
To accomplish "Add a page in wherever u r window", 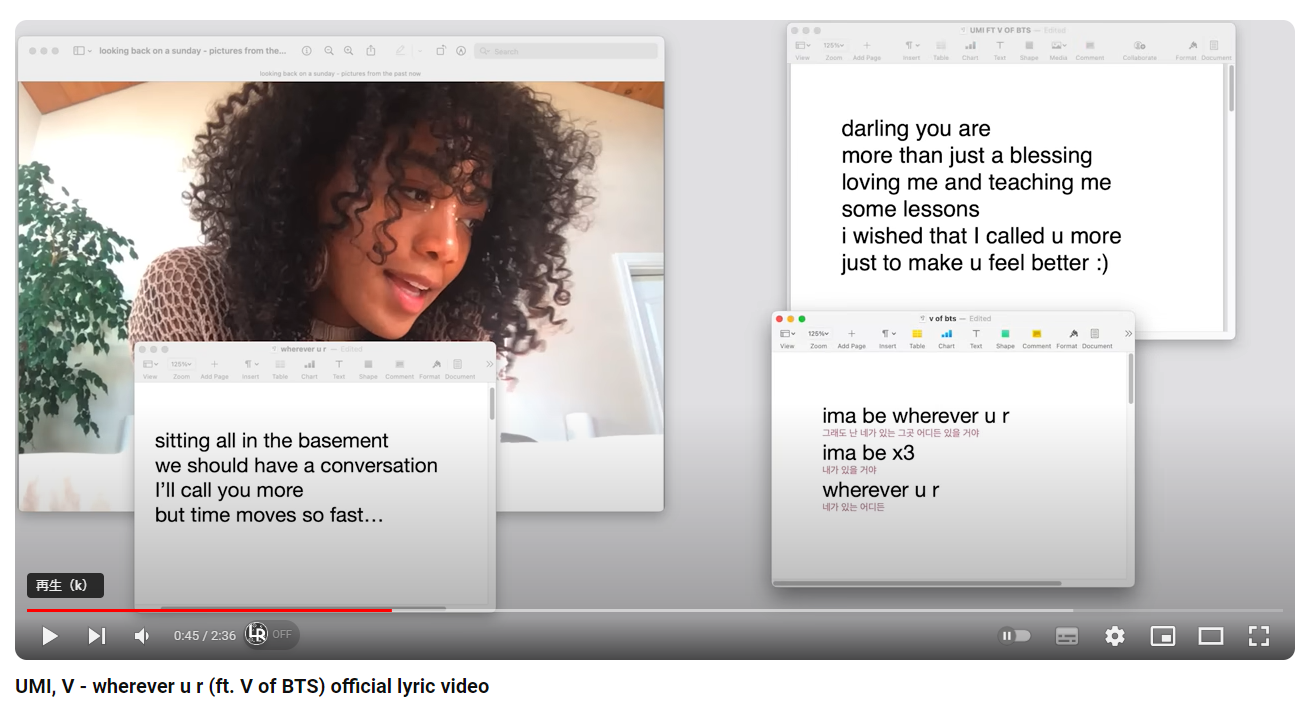I will pos(214,369).
